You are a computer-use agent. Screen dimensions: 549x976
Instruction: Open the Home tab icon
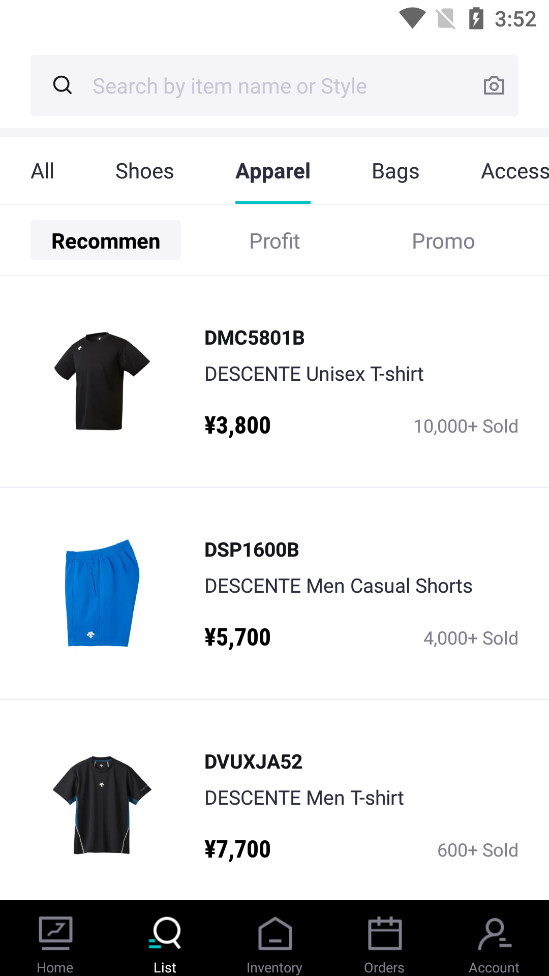click(55, 934)
